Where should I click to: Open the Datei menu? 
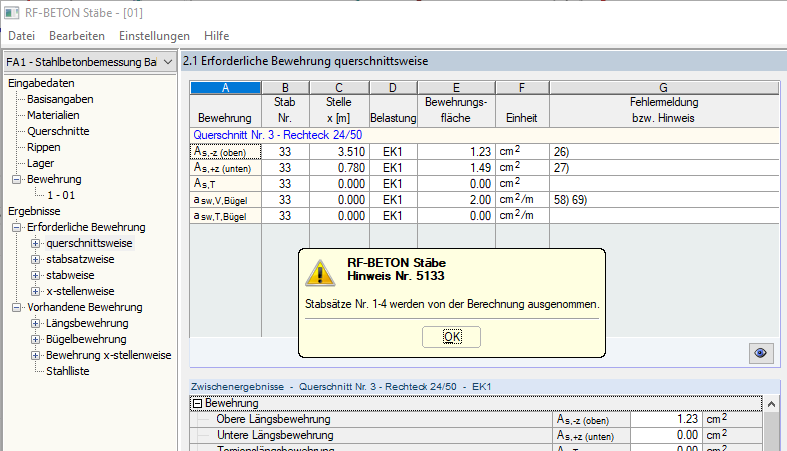click(22, 36)
